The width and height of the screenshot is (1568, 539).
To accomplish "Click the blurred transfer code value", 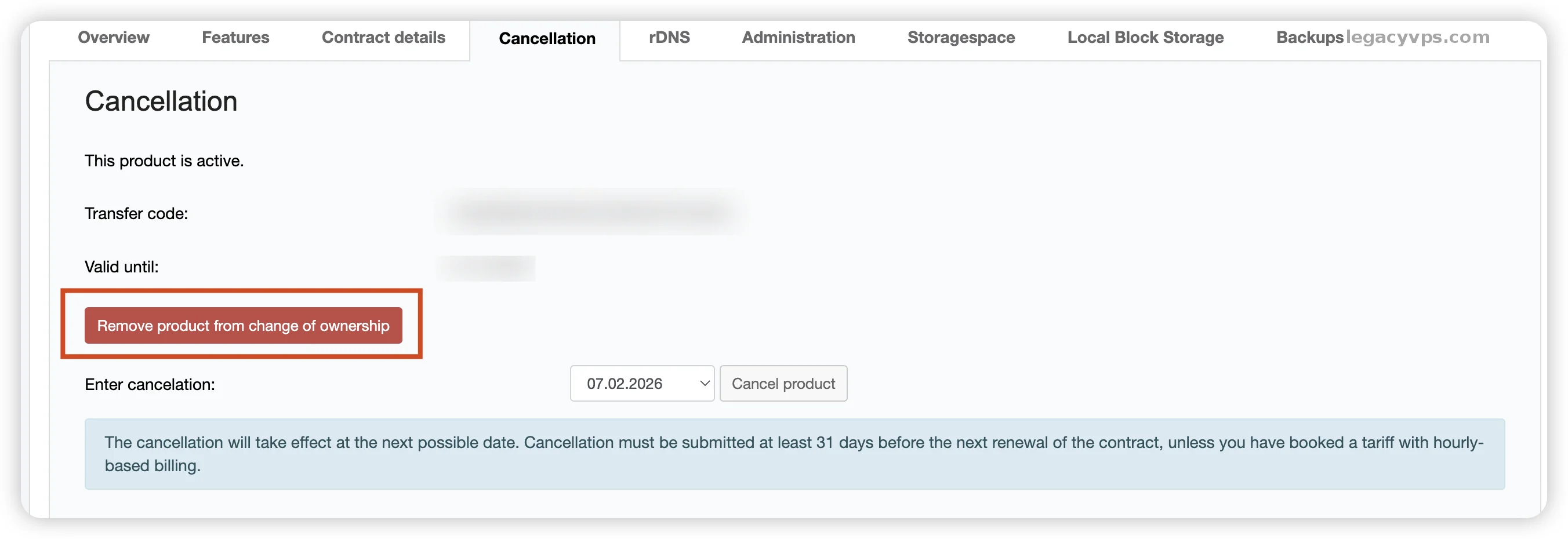I will pos(590,213).
